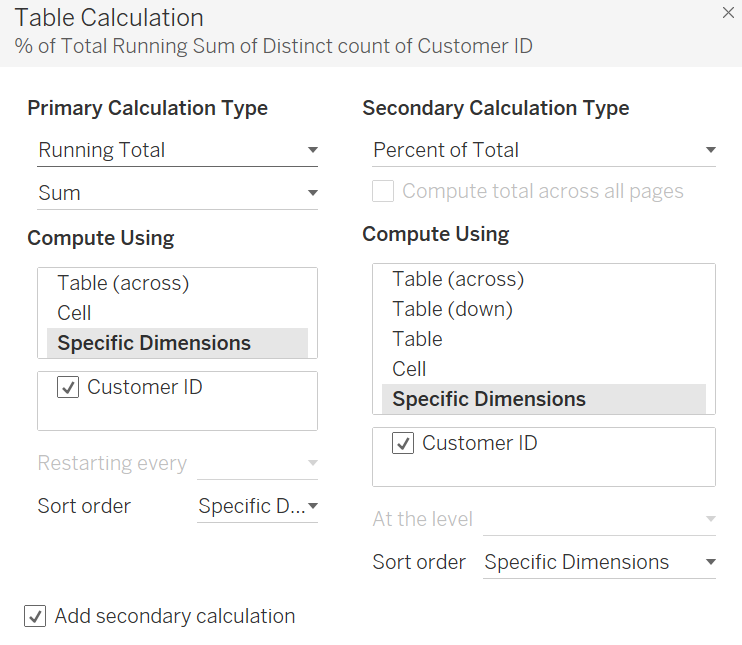Select Table (across) in primary Compute Using
This screenshot has width=742, height=645.
coord(123,283)
